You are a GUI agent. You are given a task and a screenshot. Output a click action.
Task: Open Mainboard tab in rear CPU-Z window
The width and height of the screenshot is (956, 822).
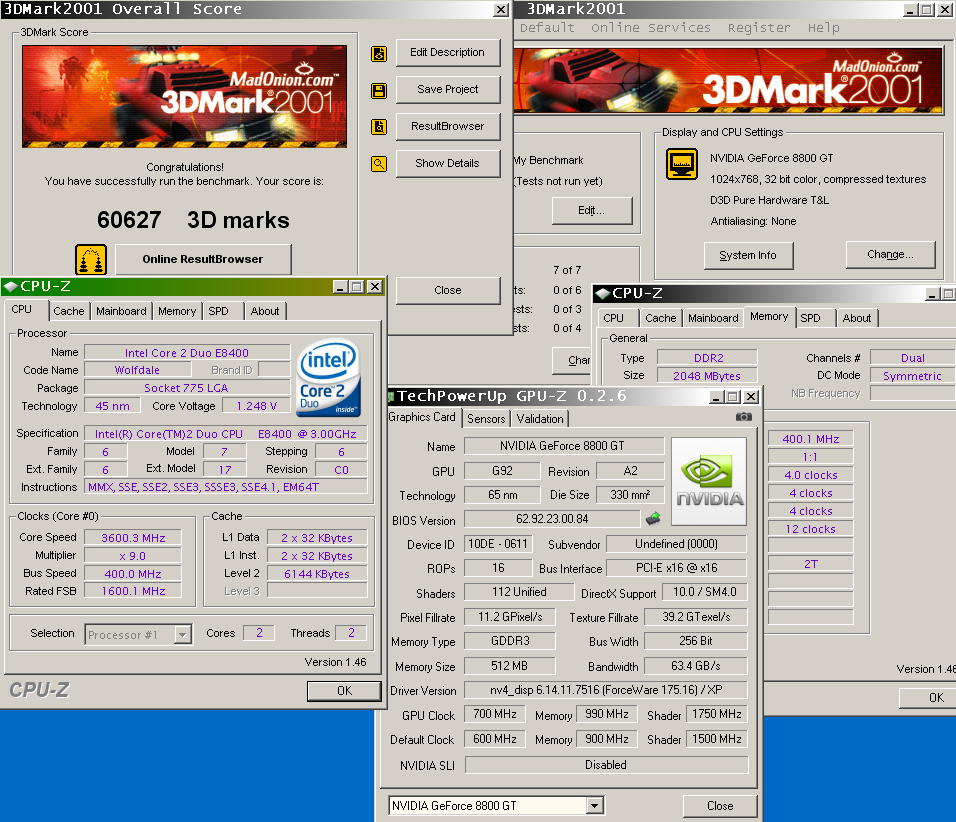click(713, 318)
